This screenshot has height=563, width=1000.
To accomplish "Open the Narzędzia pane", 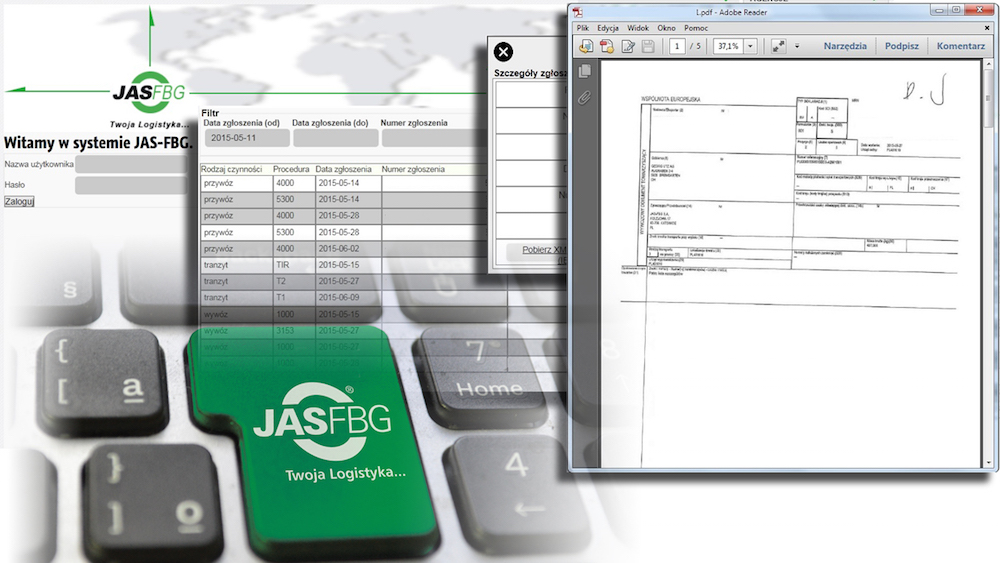I will (x=845, y=46).
